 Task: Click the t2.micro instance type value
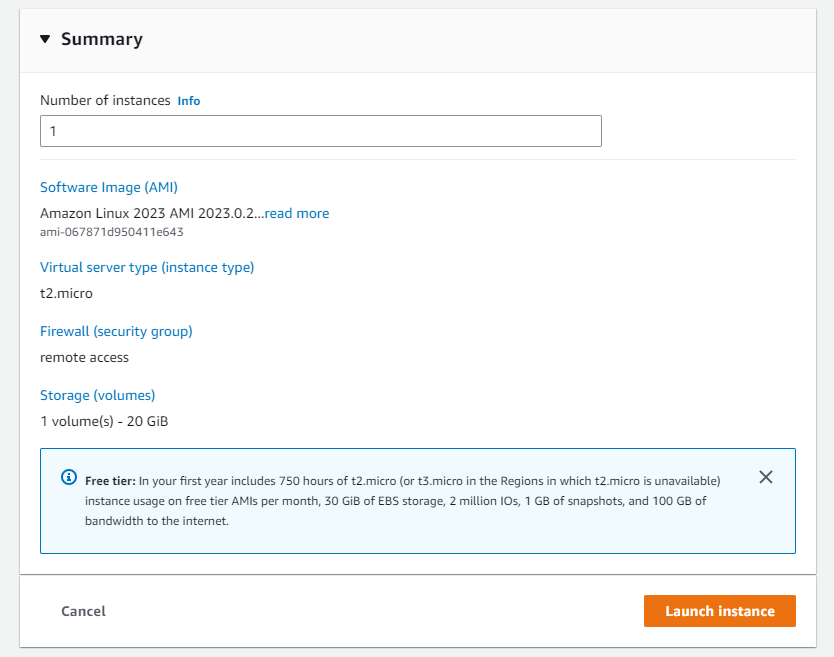[66, 293]
